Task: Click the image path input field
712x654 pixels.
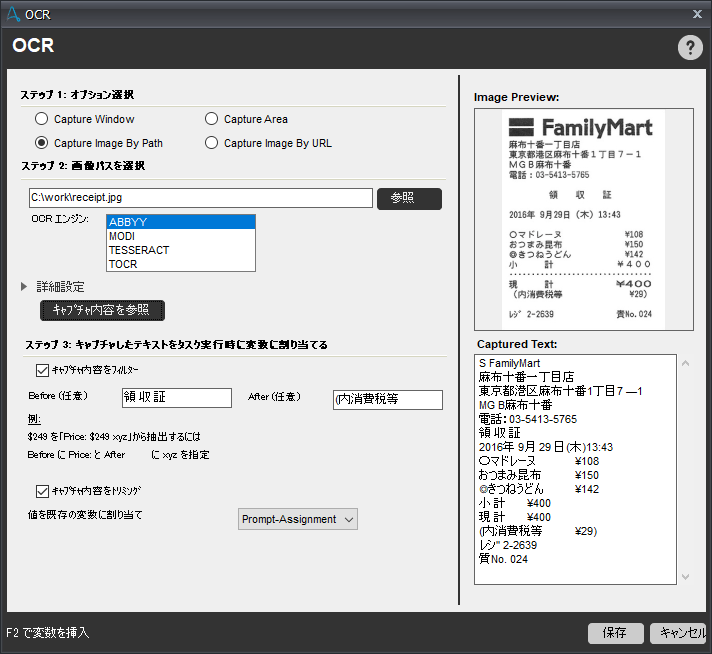Action: click(200, 198)
